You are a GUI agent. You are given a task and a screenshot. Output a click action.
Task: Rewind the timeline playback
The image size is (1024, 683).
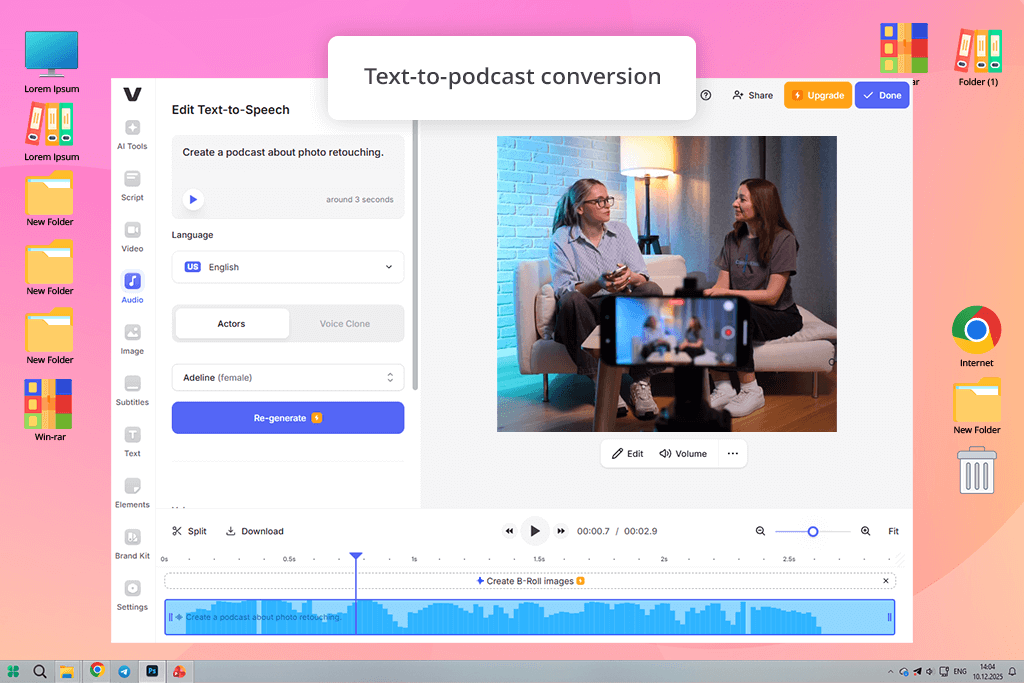(509, 531)
